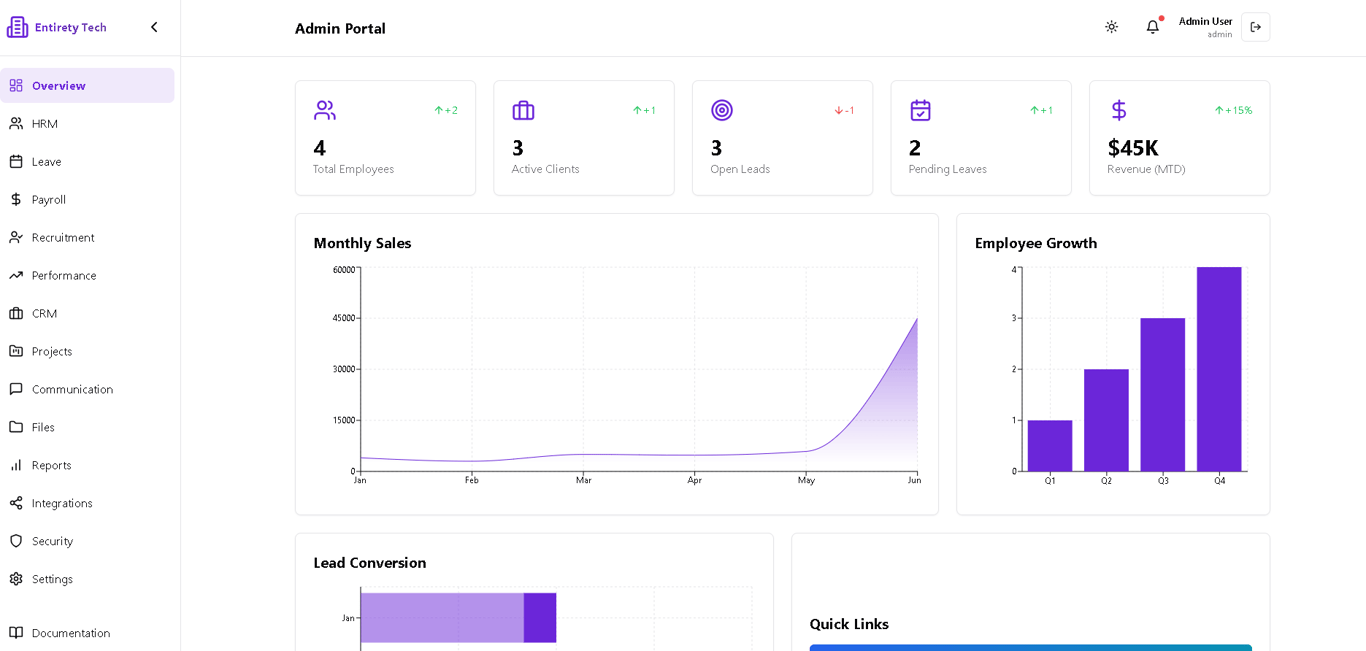Open the notifications bell
1366x651 pixels.
tap(1152, 27)
